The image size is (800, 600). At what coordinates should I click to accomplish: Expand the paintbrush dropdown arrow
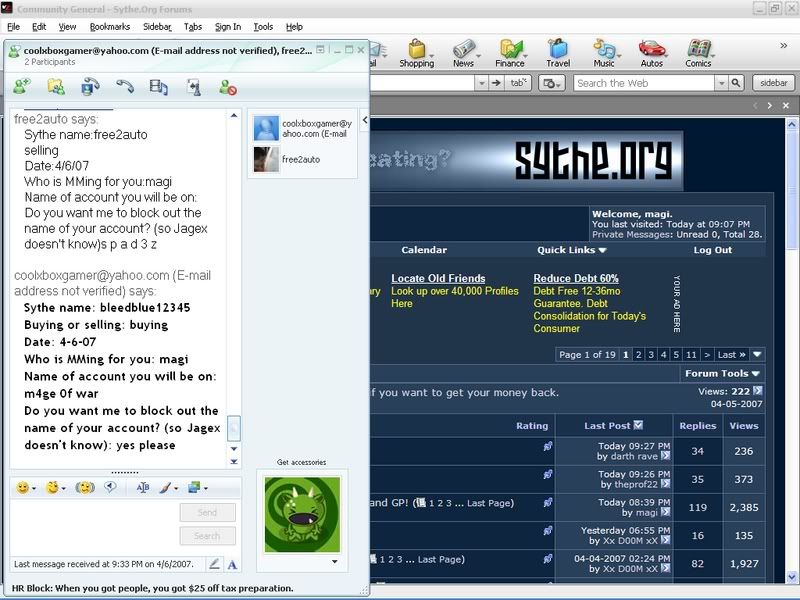176,489
